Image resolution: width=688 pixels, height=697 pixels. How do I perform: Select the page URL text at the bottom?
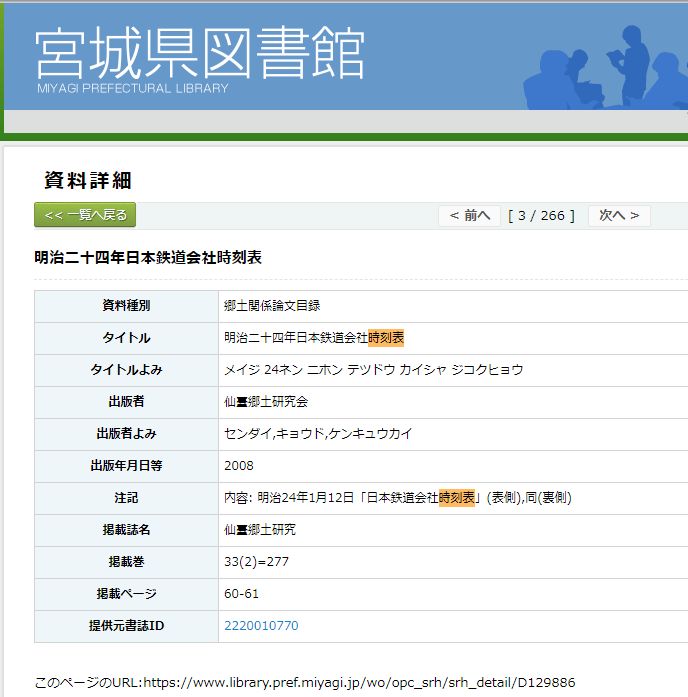pos(305,683)
